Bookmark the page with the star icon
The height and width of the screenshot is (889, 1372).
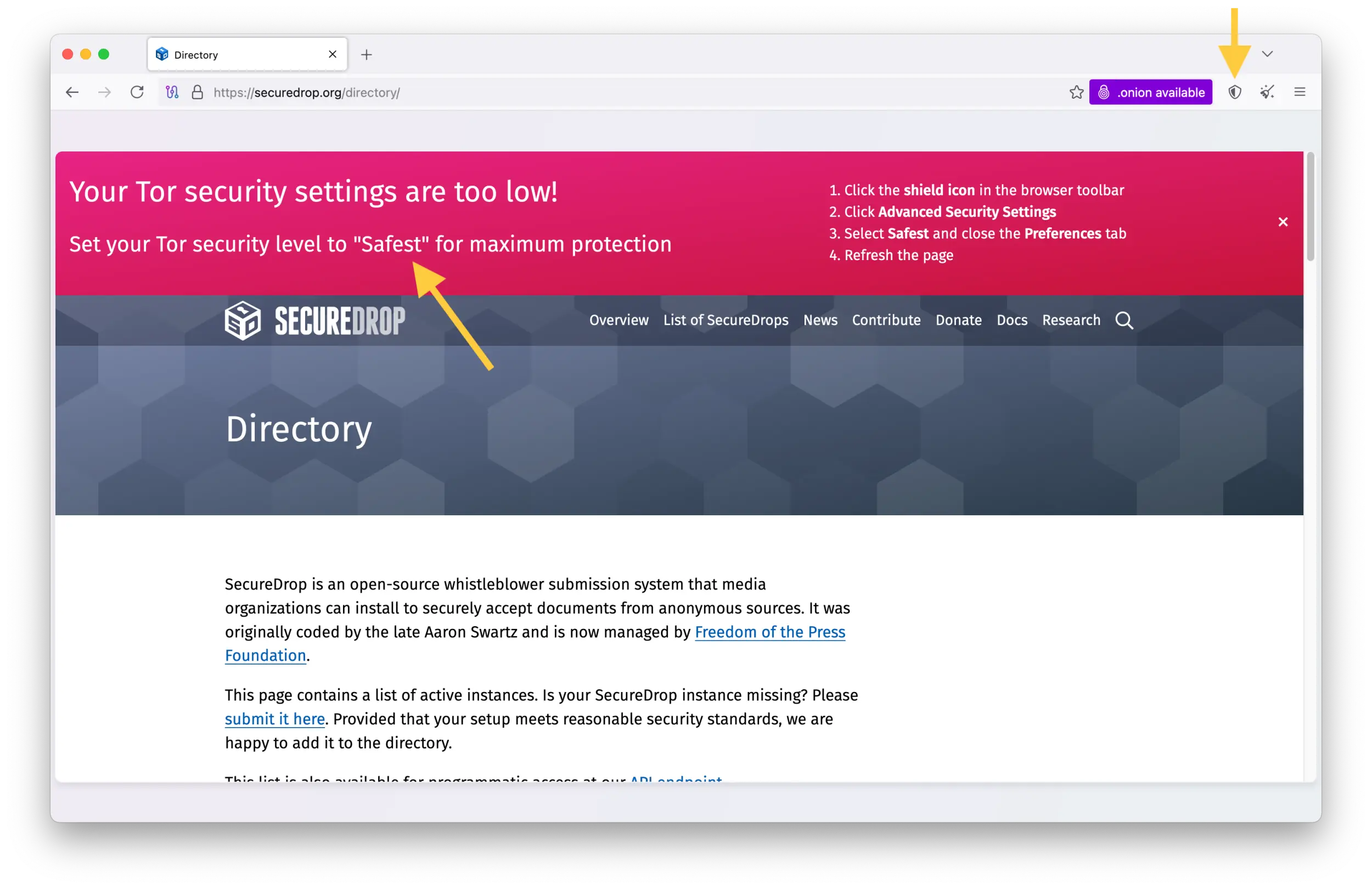[1076, 92]
